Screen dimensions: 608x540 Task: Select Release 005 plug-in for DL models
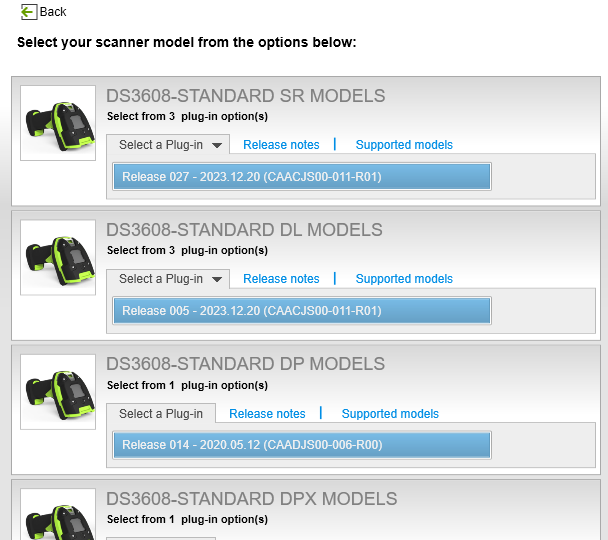302,311
